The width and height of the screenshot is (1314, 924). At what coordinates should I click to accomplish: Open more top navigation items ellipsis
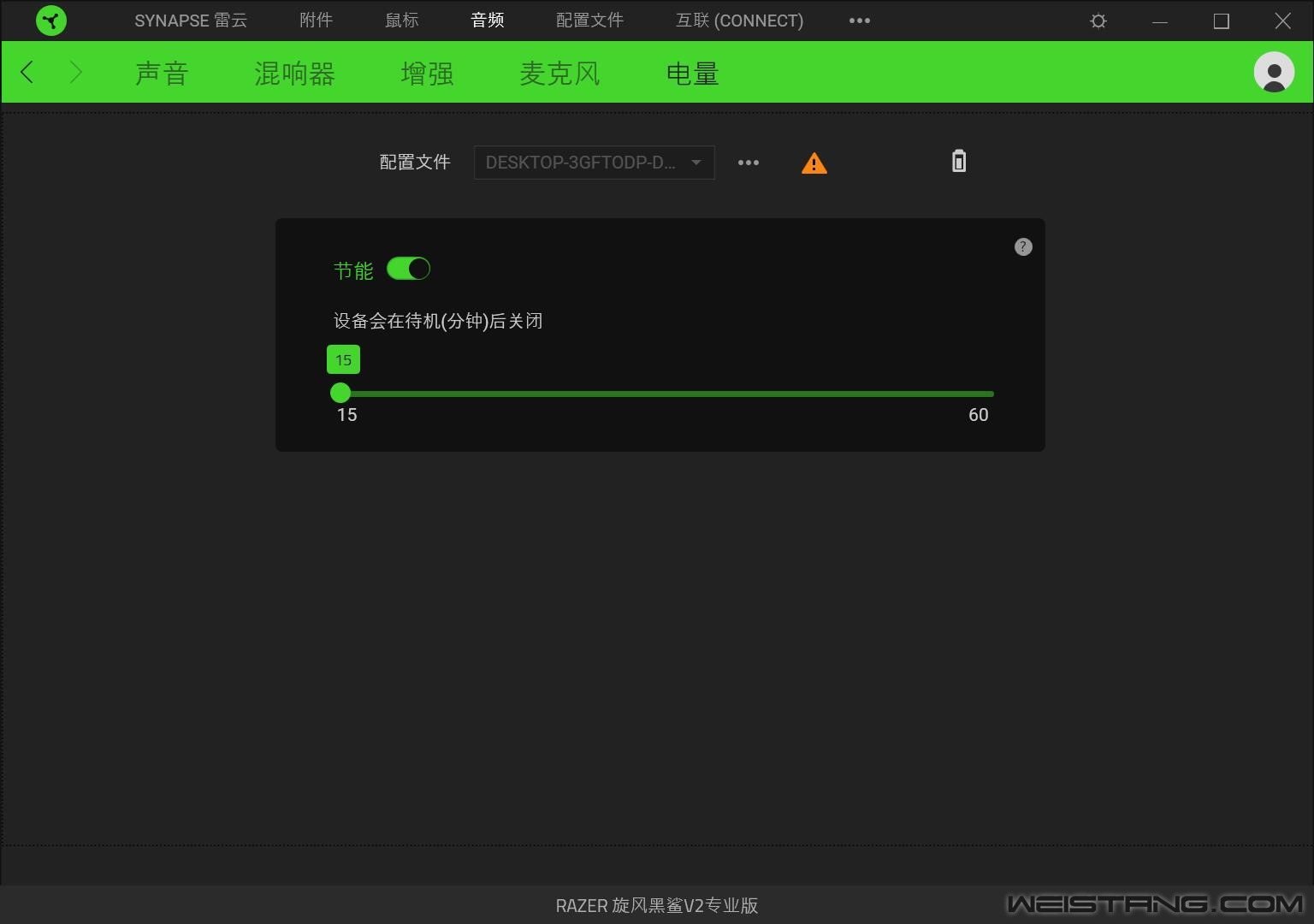(x=860, y=21)
